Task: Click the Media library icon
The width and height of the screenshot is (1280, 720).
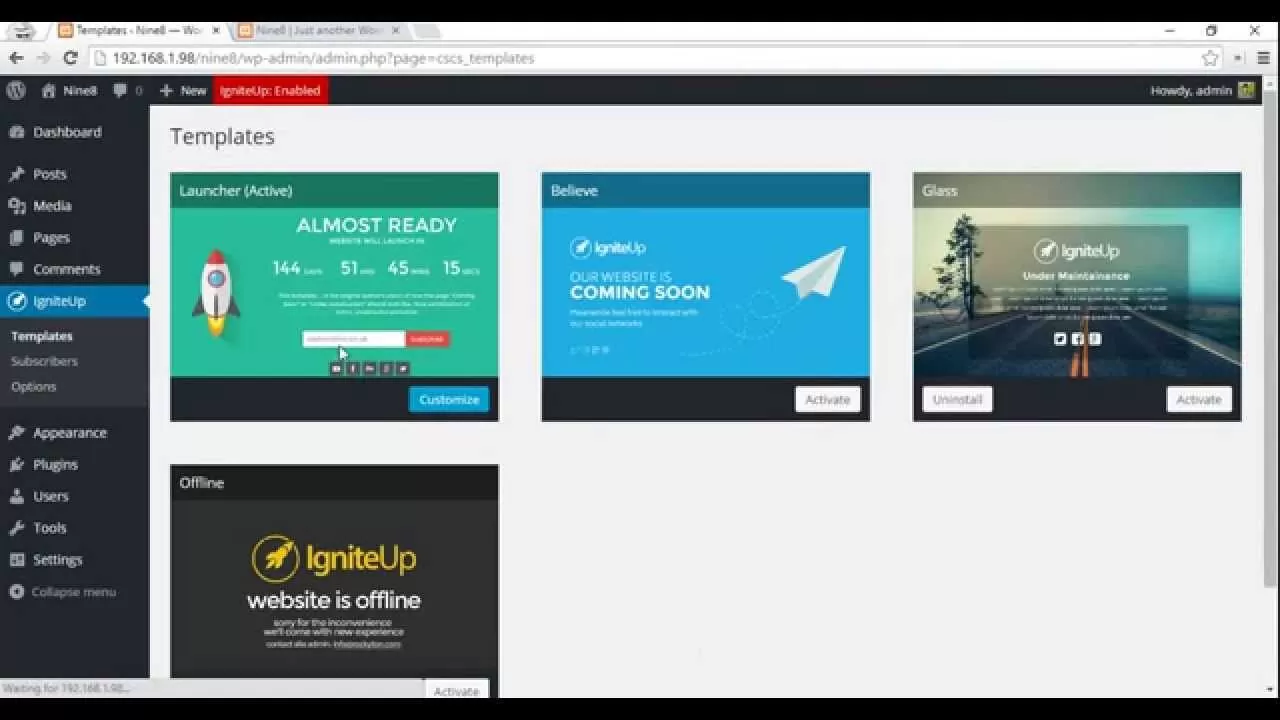Action: coord(16,206)
